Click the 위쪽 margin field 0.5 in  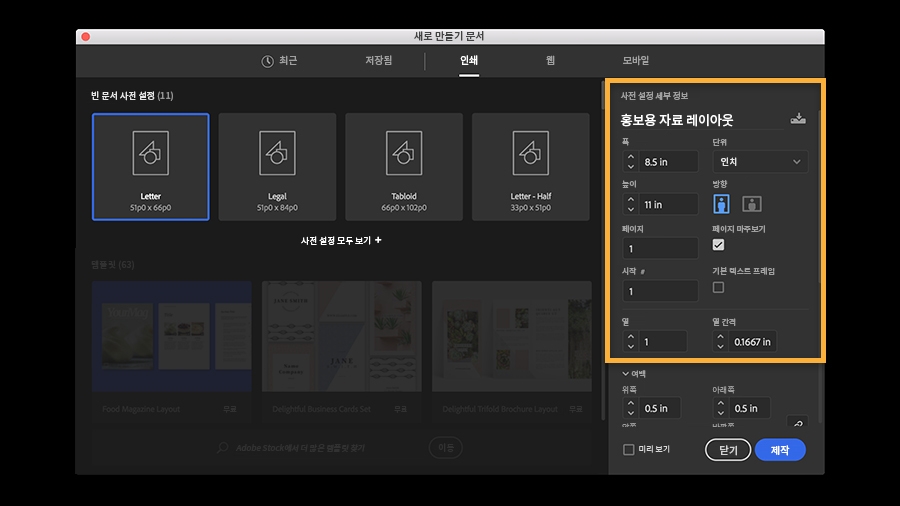click(x=659, y=408)
